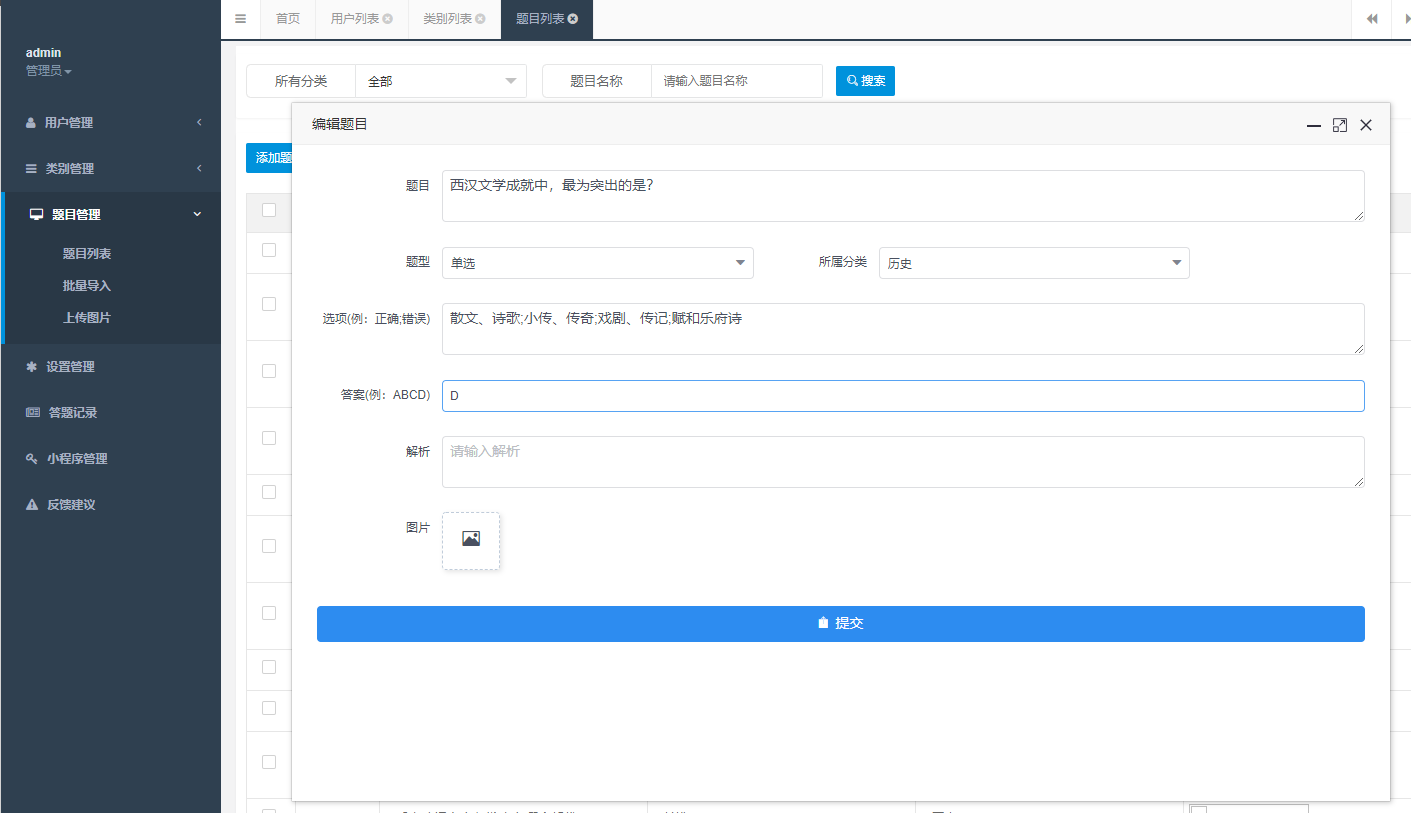
Task: Click the 答案 field containing D
Action: (x=903, y=396)
